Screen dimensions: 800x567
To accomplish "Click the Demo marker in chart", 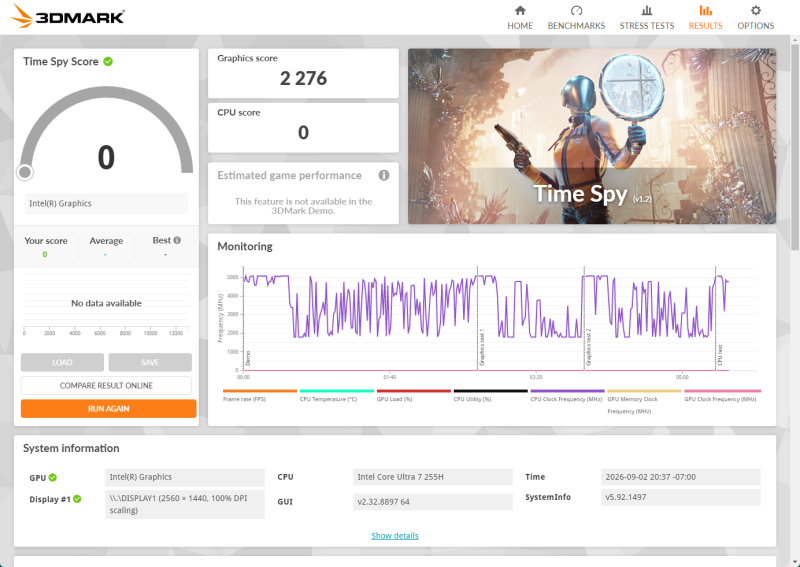I will click(x=248, y=358).
